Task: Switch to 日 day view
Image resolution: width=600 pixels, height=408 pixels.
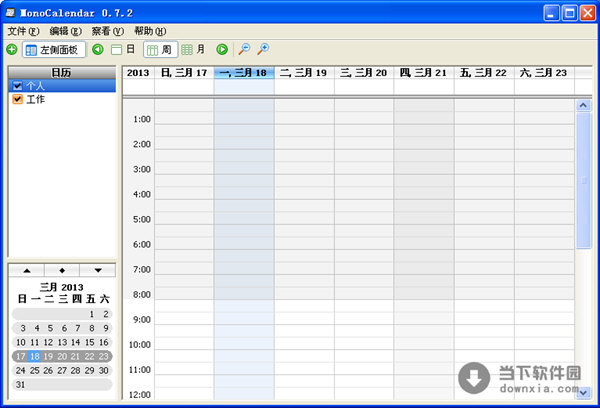Action: pos(123,49)
